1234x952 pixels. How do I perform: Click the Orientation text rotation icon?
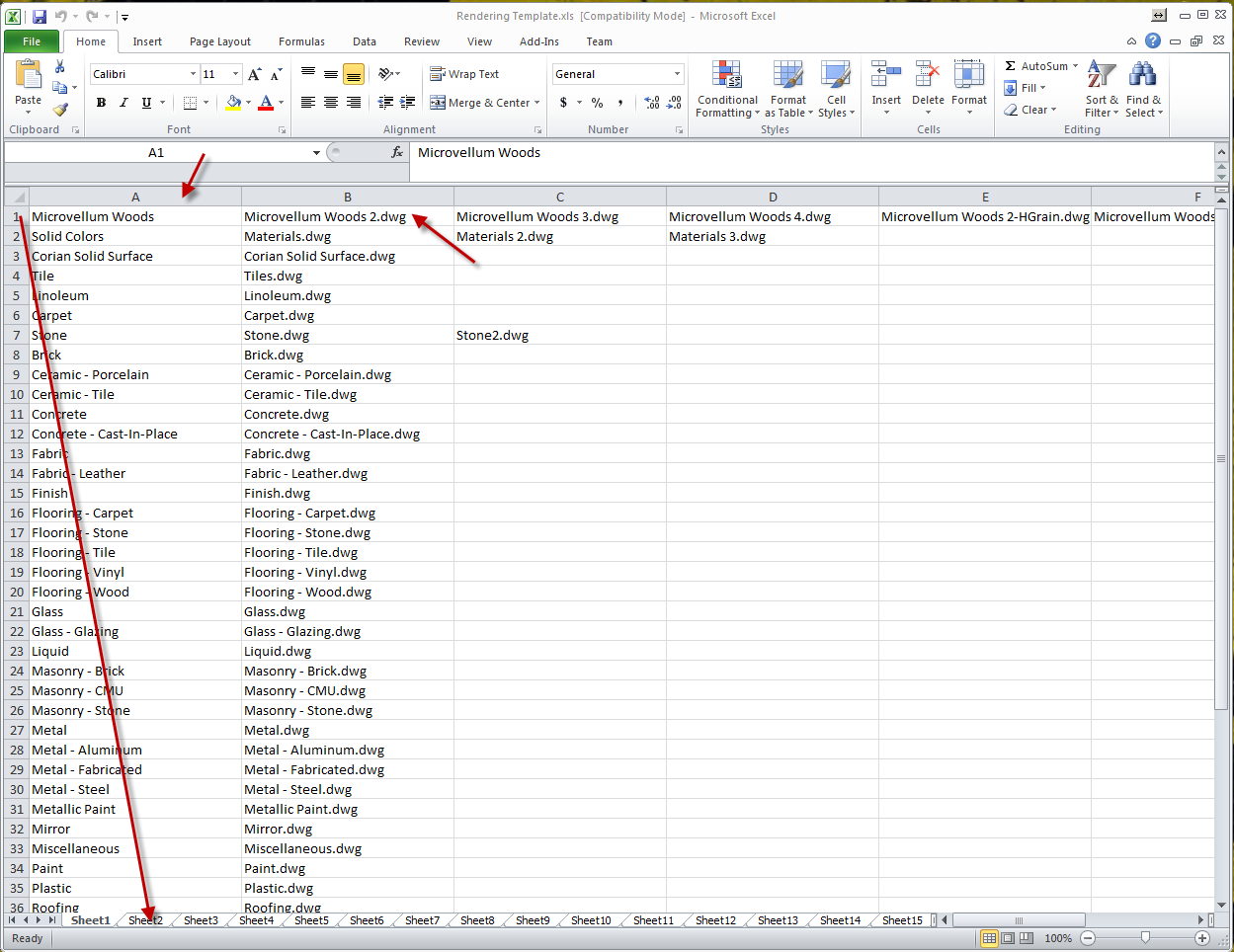point(386,74)
